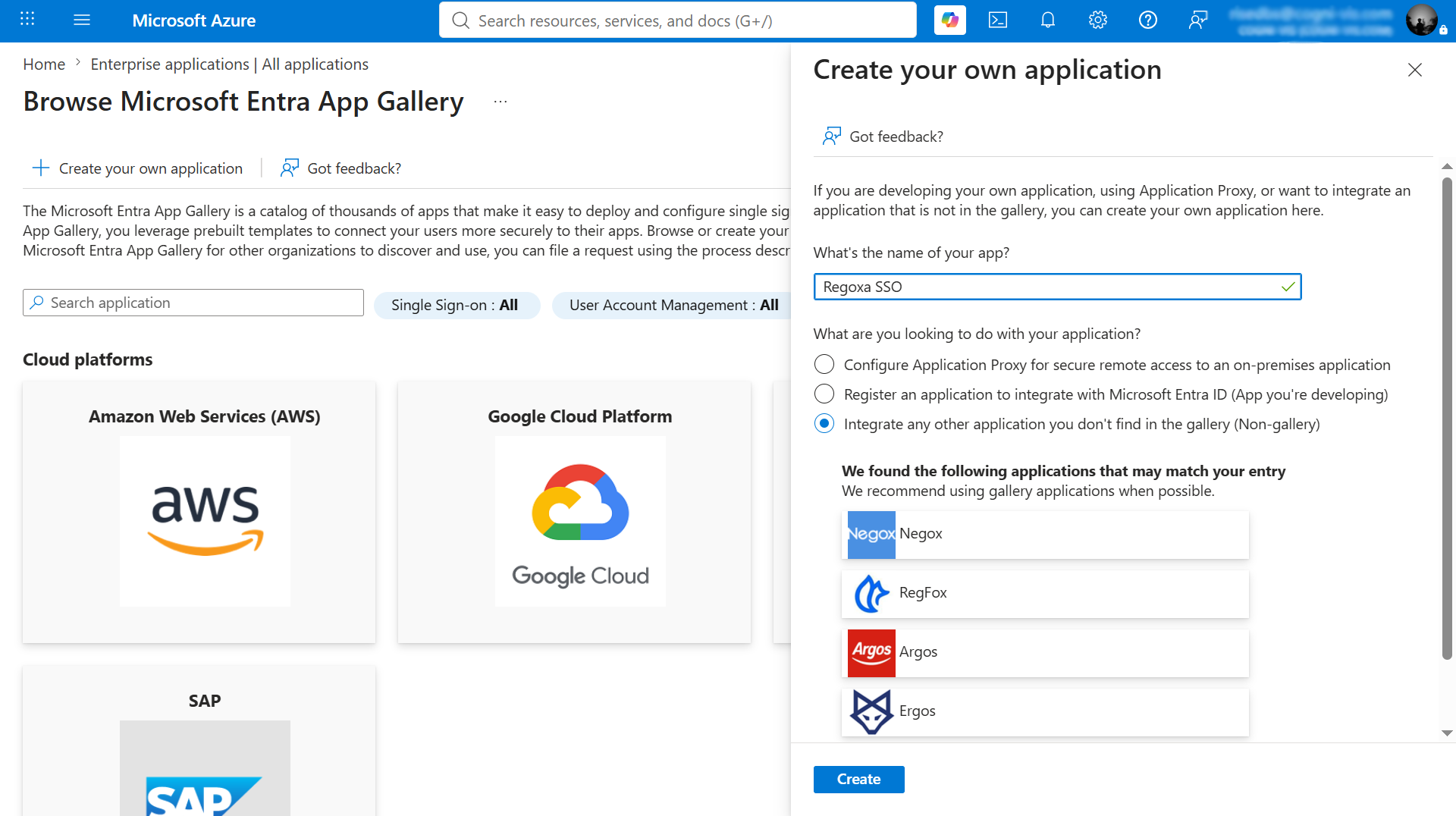Viewport: 1456px width, 816px height.
Task: Click the side panel scrollbar thumb
Action: [x=1447, y=418]
